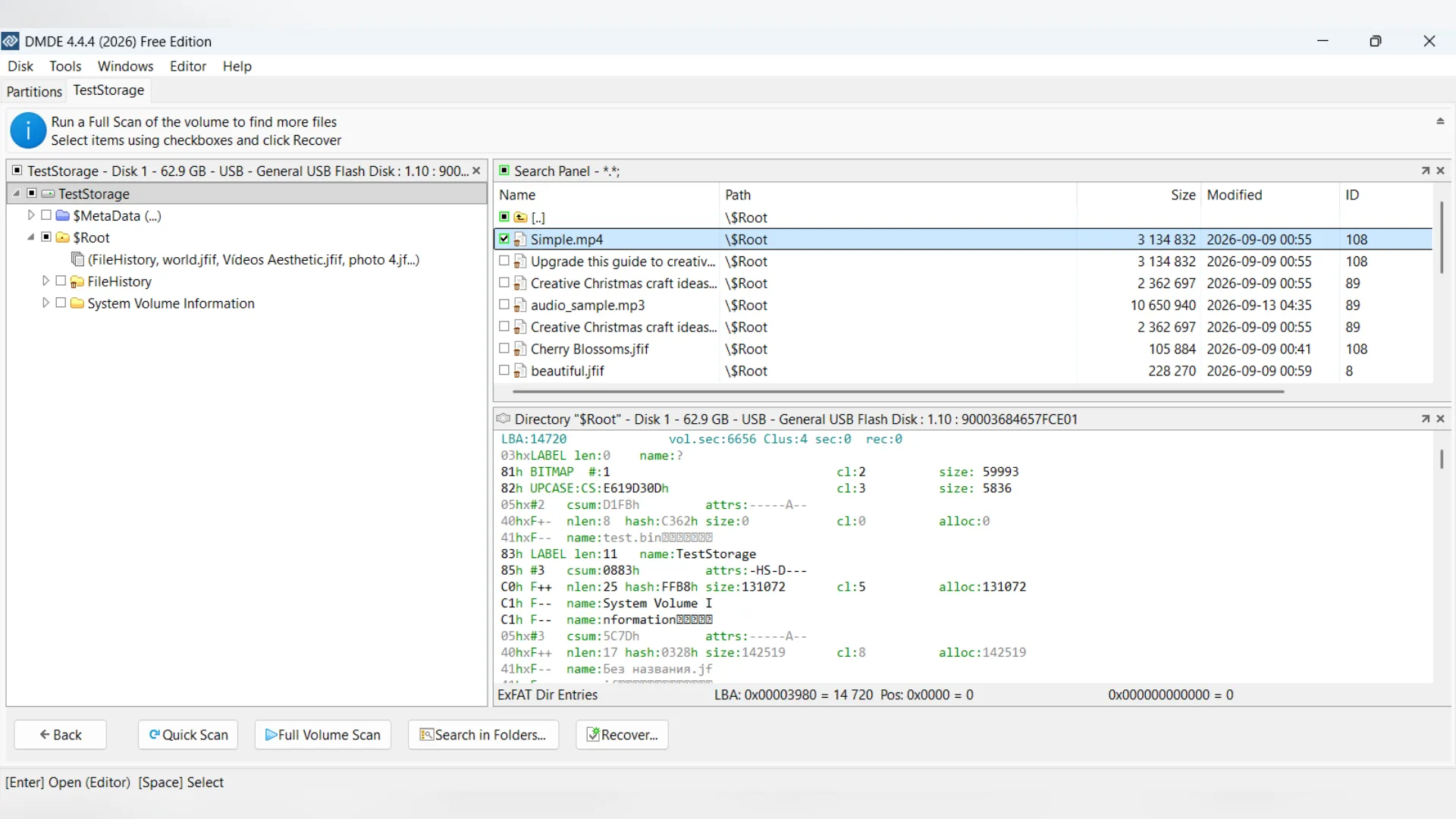Switch to the TestStorage tab
1456x819 pixels.
coord(108,90)
